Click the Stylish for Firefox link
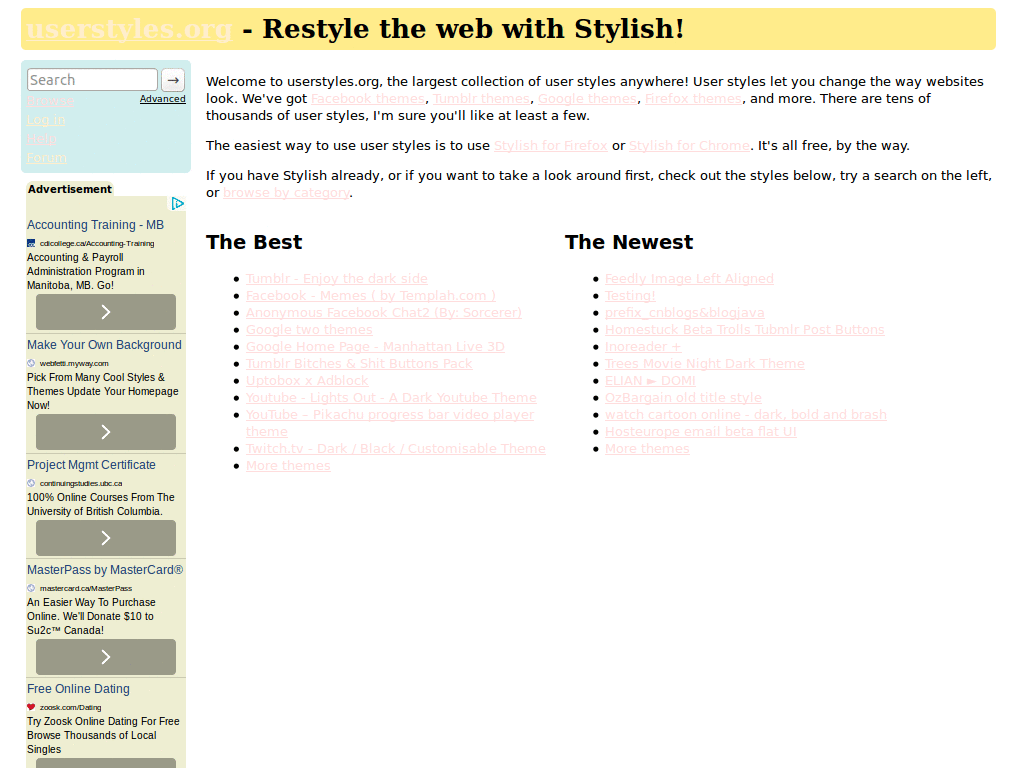1024x768 pixels. 551,146
